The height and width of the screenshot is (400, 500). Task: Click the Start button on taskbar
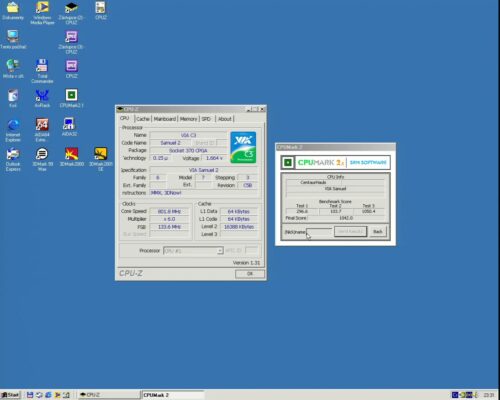click(x=10, y=395)
